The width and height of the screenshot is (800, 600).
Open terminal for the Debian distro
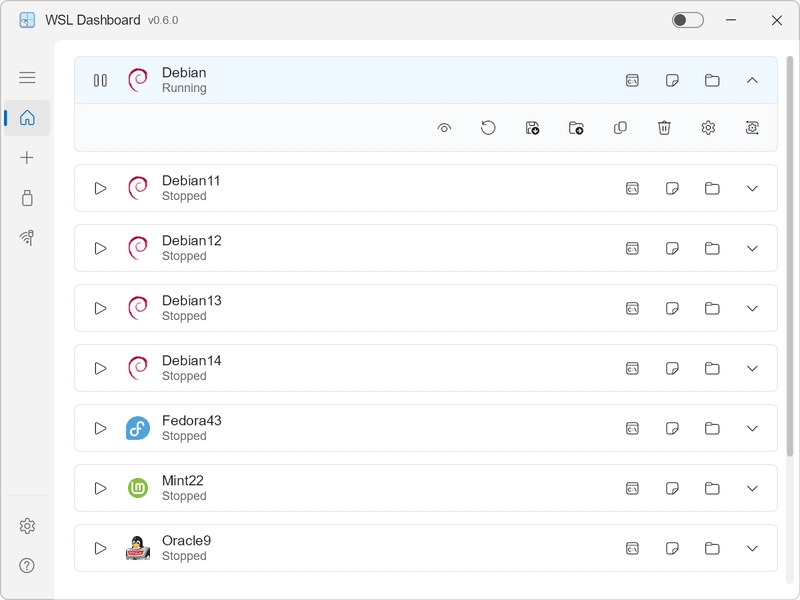tap(632, 80)
